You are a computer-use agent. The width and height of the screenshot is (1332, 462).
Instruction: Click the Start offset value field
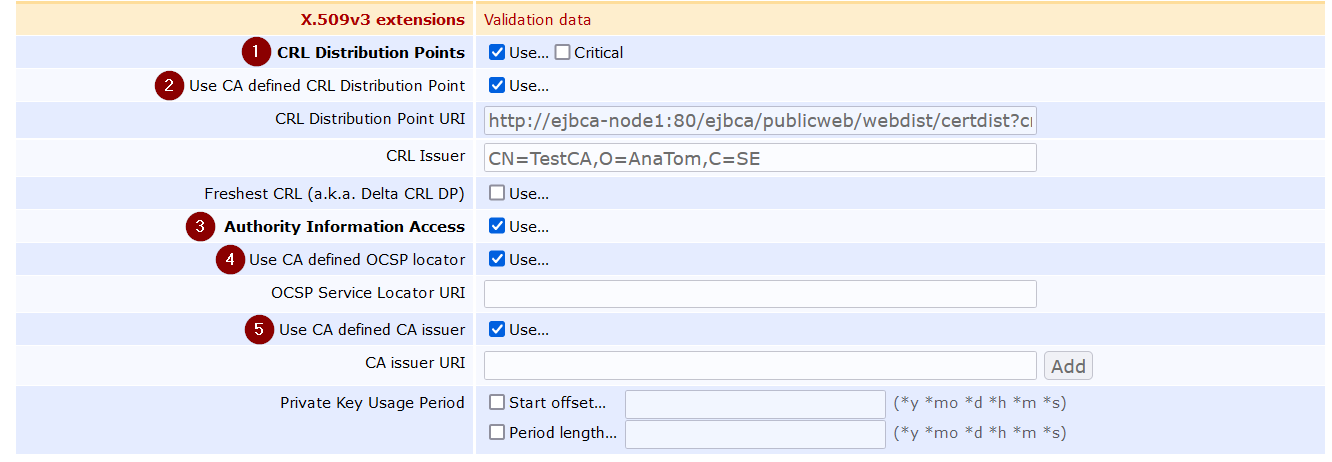[755, 404]
